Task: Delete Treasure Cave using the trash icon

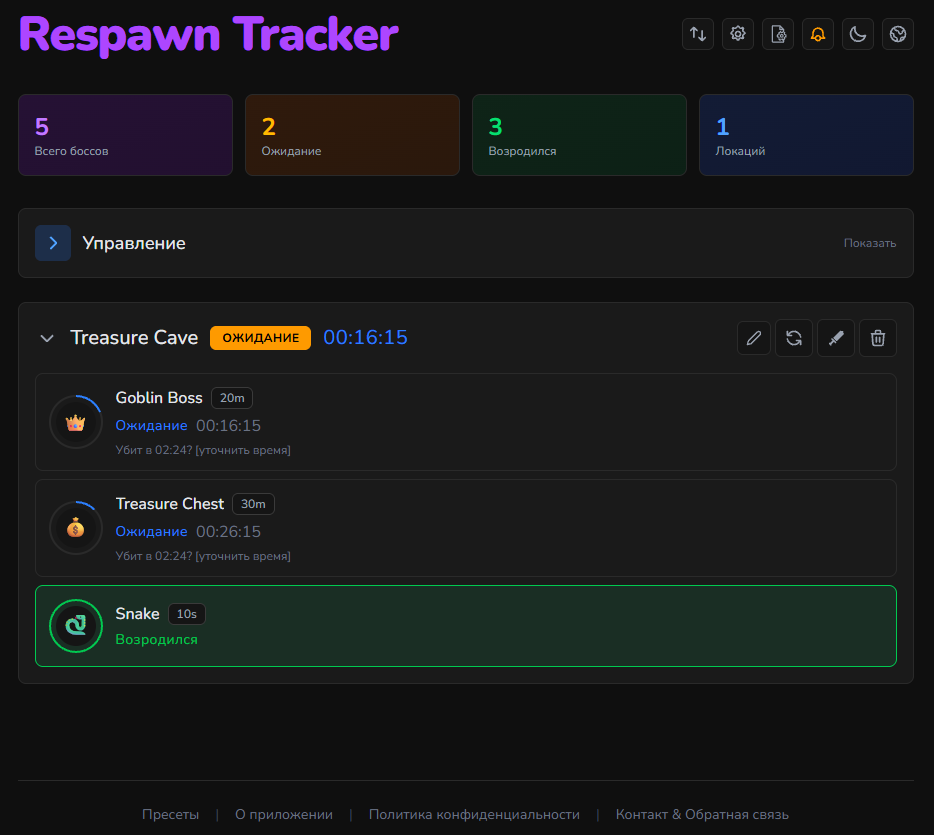Action: (878, 338)
